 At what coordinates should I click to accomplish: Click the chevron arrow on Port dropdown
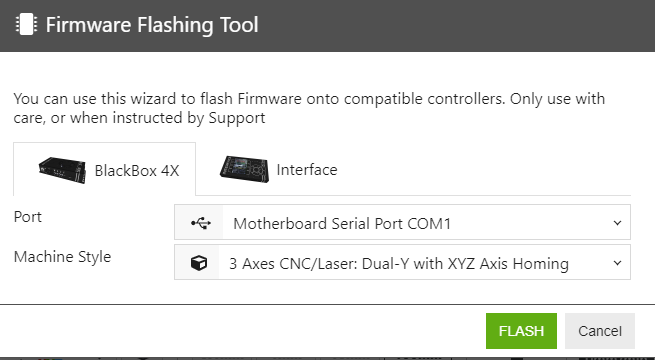[617, 223]
